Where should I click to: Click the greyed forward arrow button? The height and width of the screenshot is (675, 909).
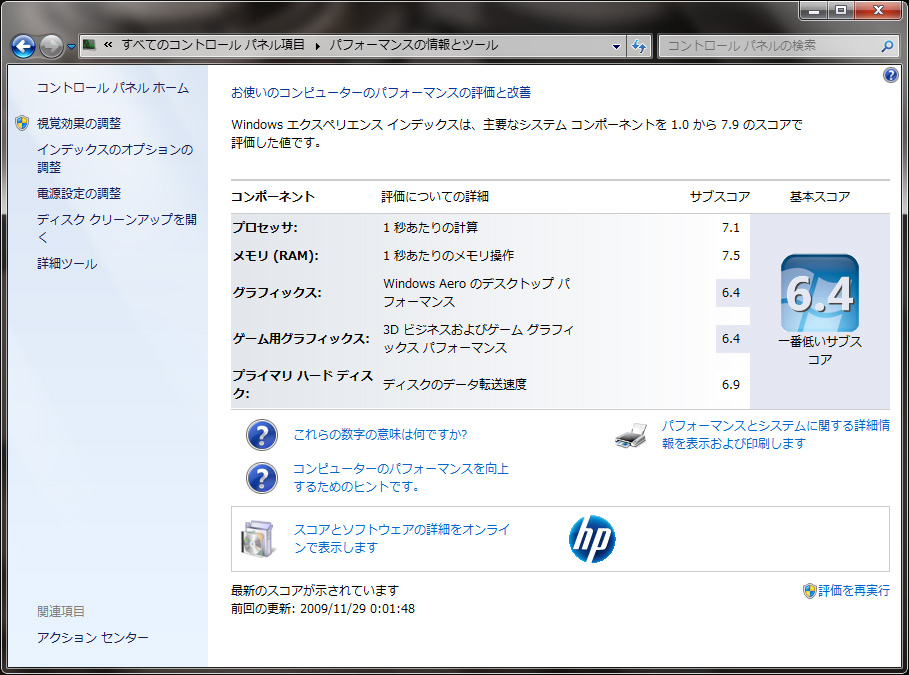[x=51, y=46]
